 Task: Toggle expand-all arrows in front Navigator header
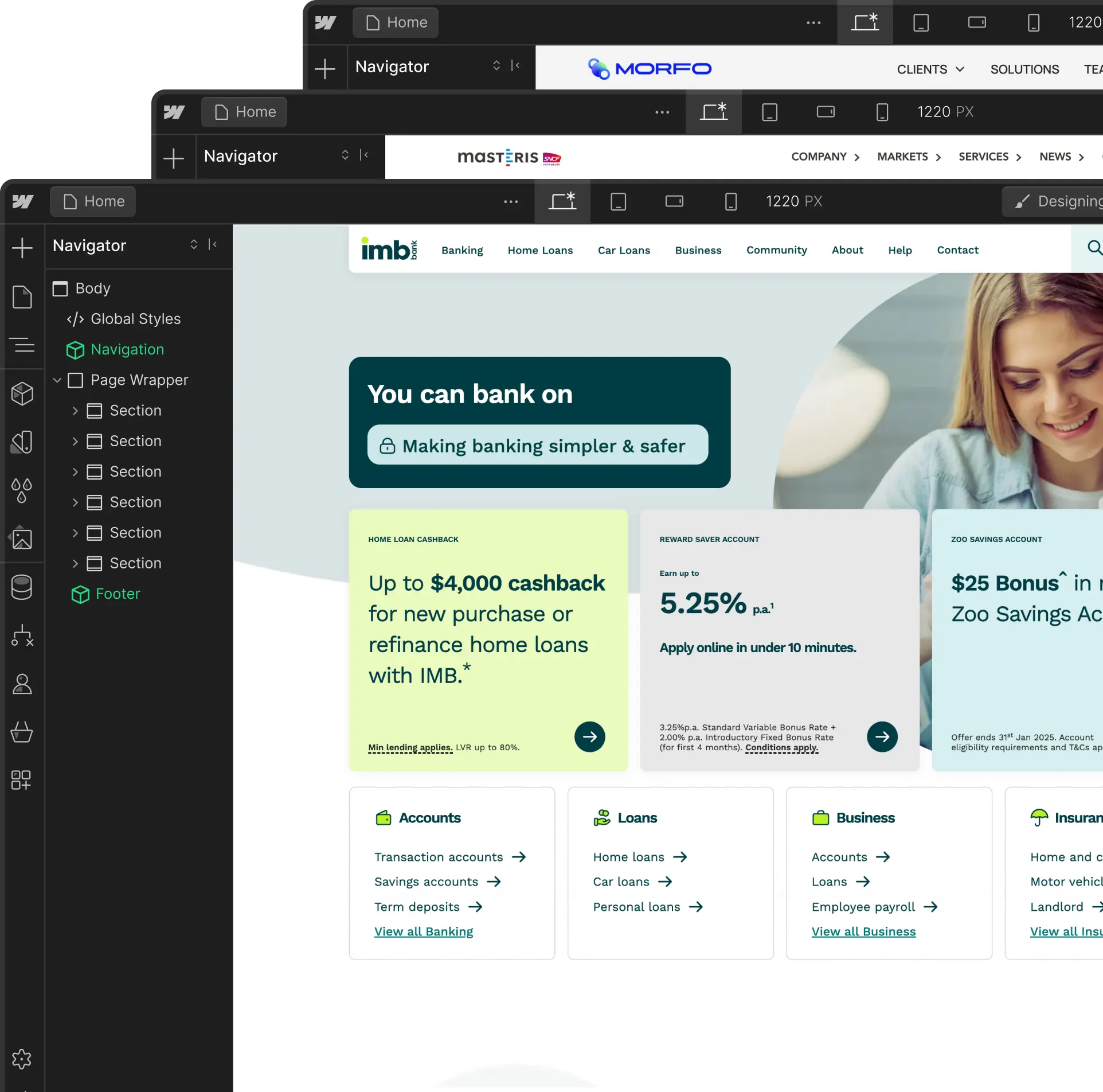194,245
